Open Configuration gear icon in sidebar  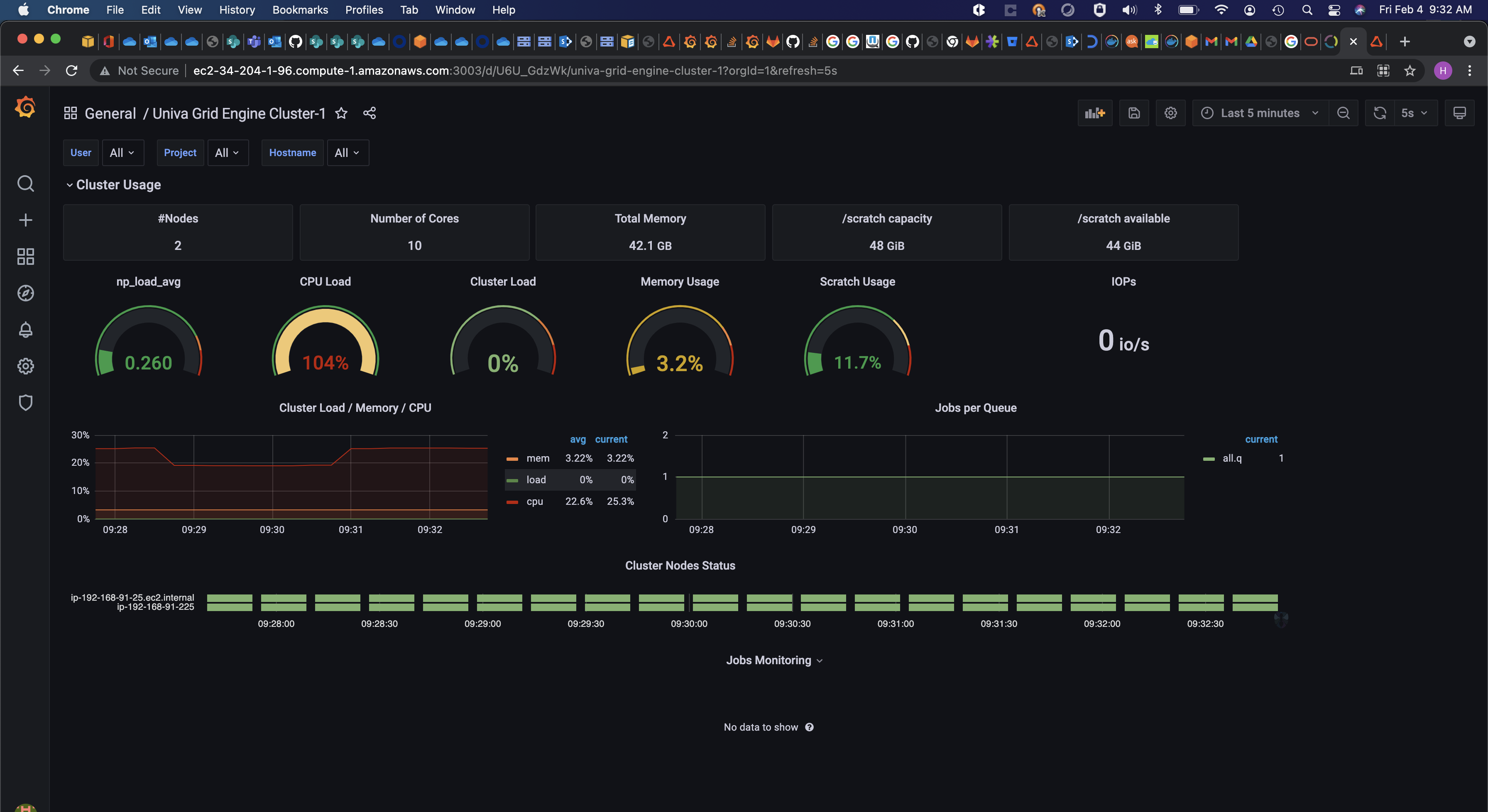tap(25, 366)
